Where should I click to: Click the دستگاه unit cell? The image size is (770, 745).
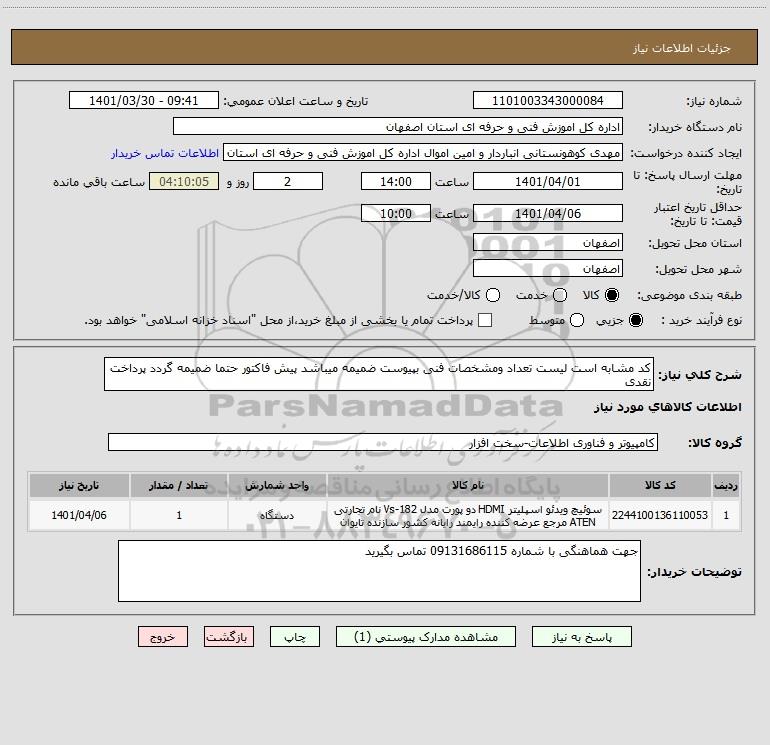coord(277,515)
